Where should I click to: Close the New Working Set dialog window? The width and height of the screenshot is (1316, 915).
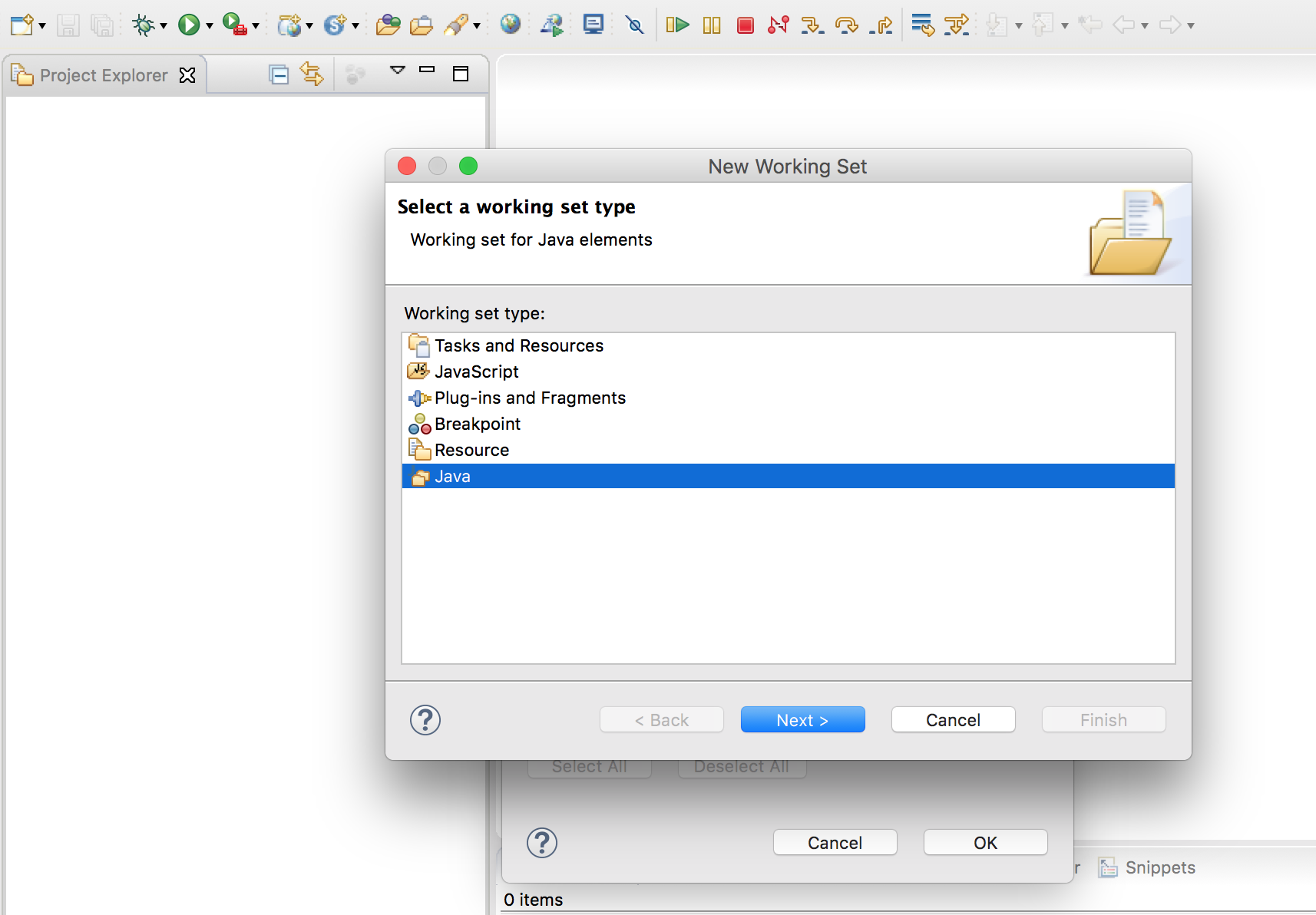point(407,166)
